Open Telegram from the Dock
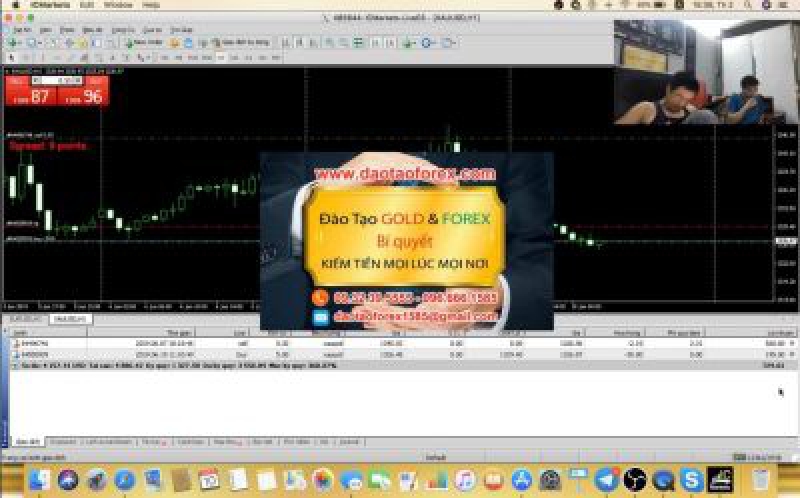 tap(607, 480)
